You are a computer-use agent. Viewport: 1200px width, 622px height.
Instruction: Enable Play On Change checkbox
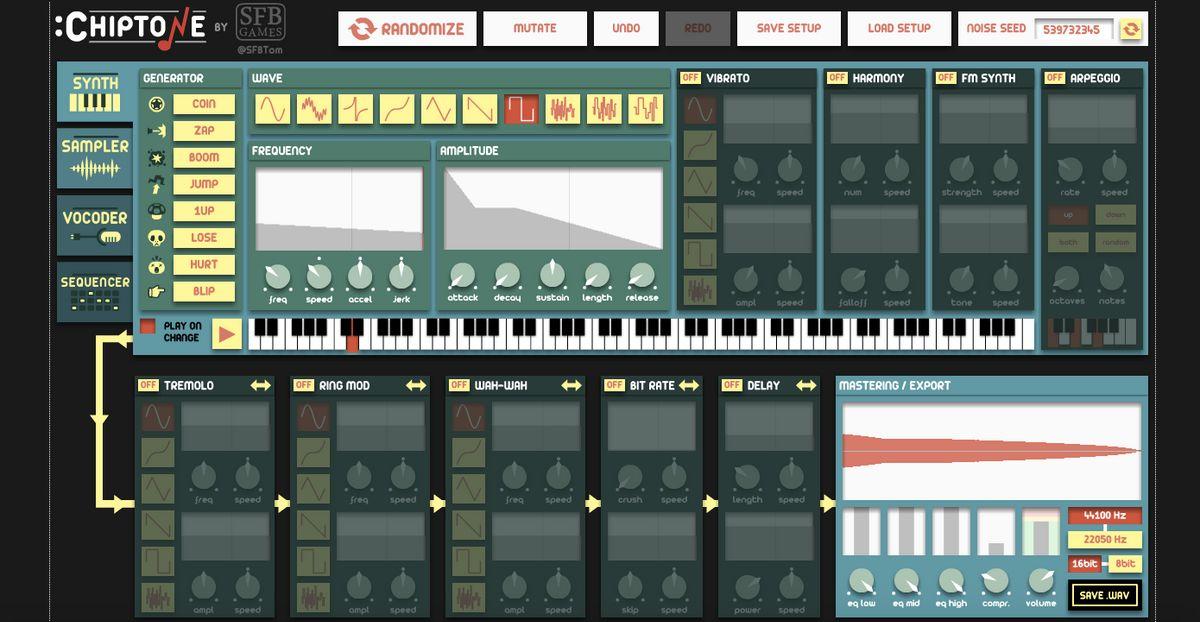coord(148,326)
